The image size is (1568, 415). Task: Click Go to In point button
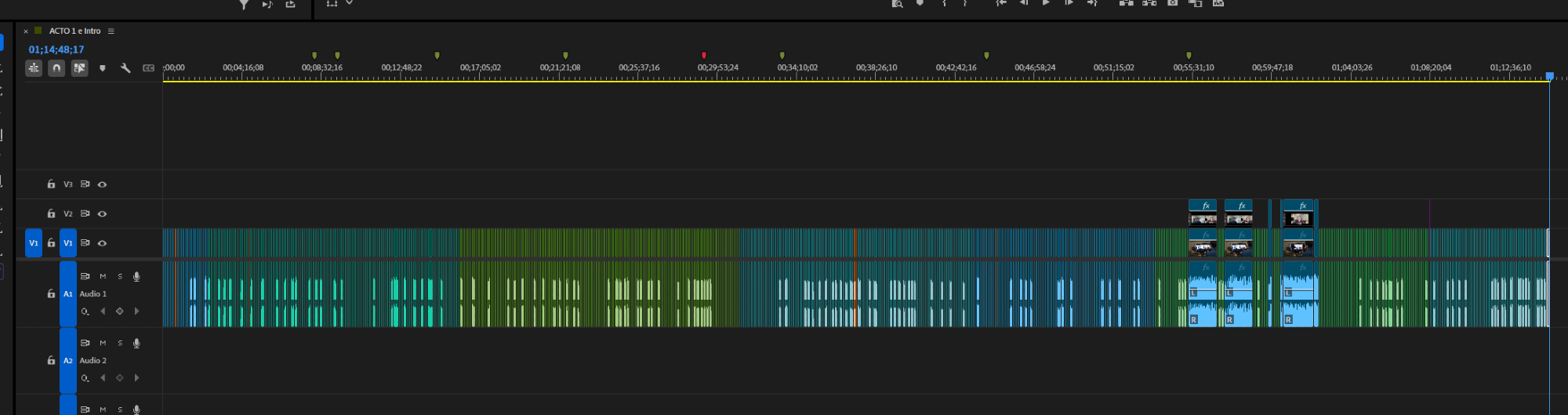click(x=1001, y=3)
